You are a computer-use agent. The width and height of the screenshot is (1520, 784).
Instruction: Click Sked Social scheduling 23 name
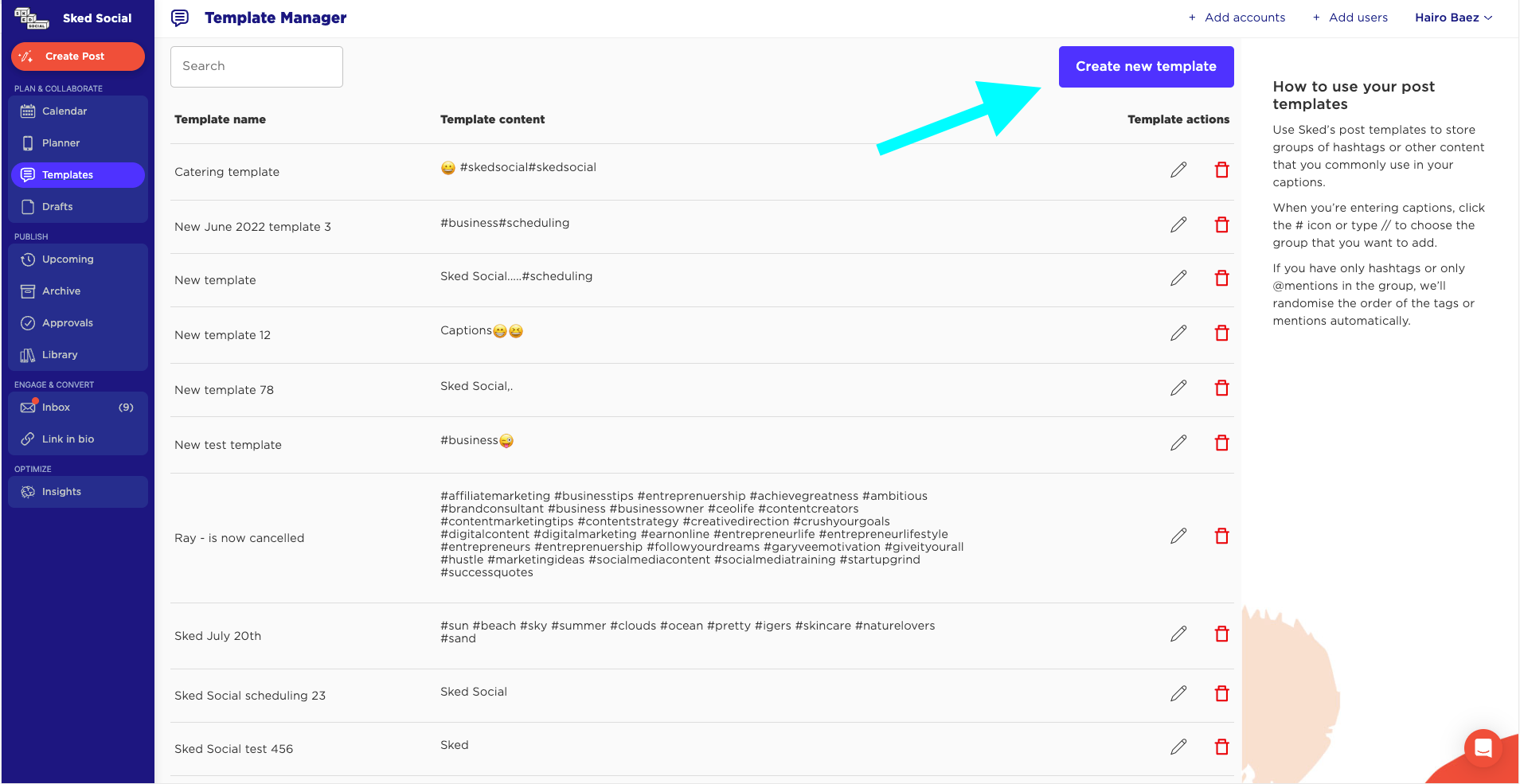point(250,696)
